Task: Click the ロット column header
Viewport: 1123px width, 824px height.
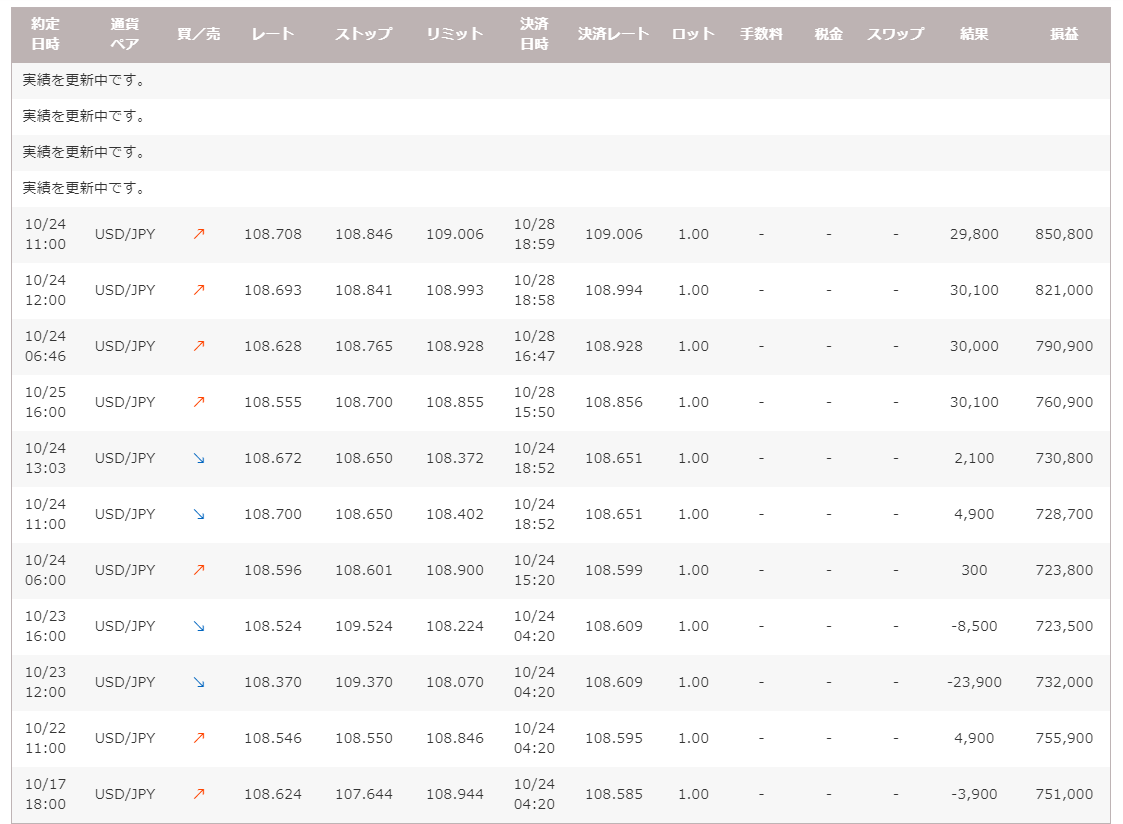Action: tap(693, 34)
